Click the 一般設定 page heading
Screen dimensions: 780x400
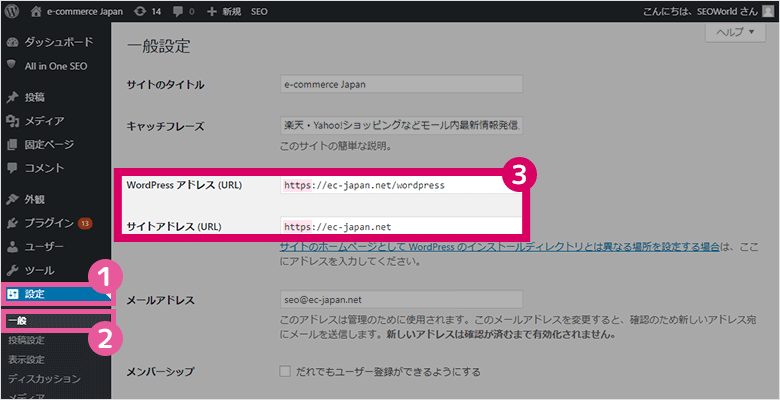(x=159, y=47)
